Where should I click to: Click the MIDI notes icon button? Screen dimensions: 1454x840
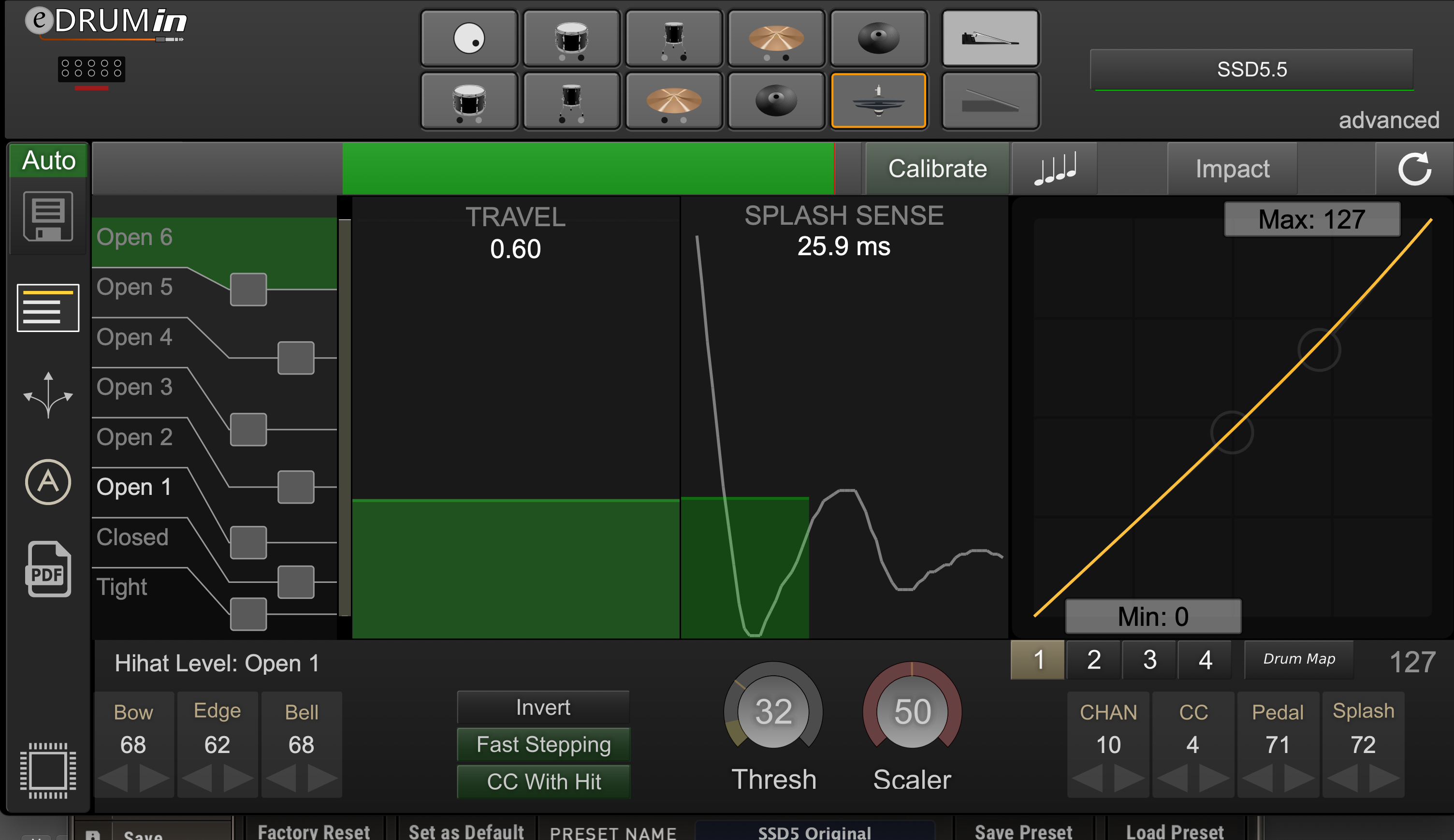(x=1055, y=169)
